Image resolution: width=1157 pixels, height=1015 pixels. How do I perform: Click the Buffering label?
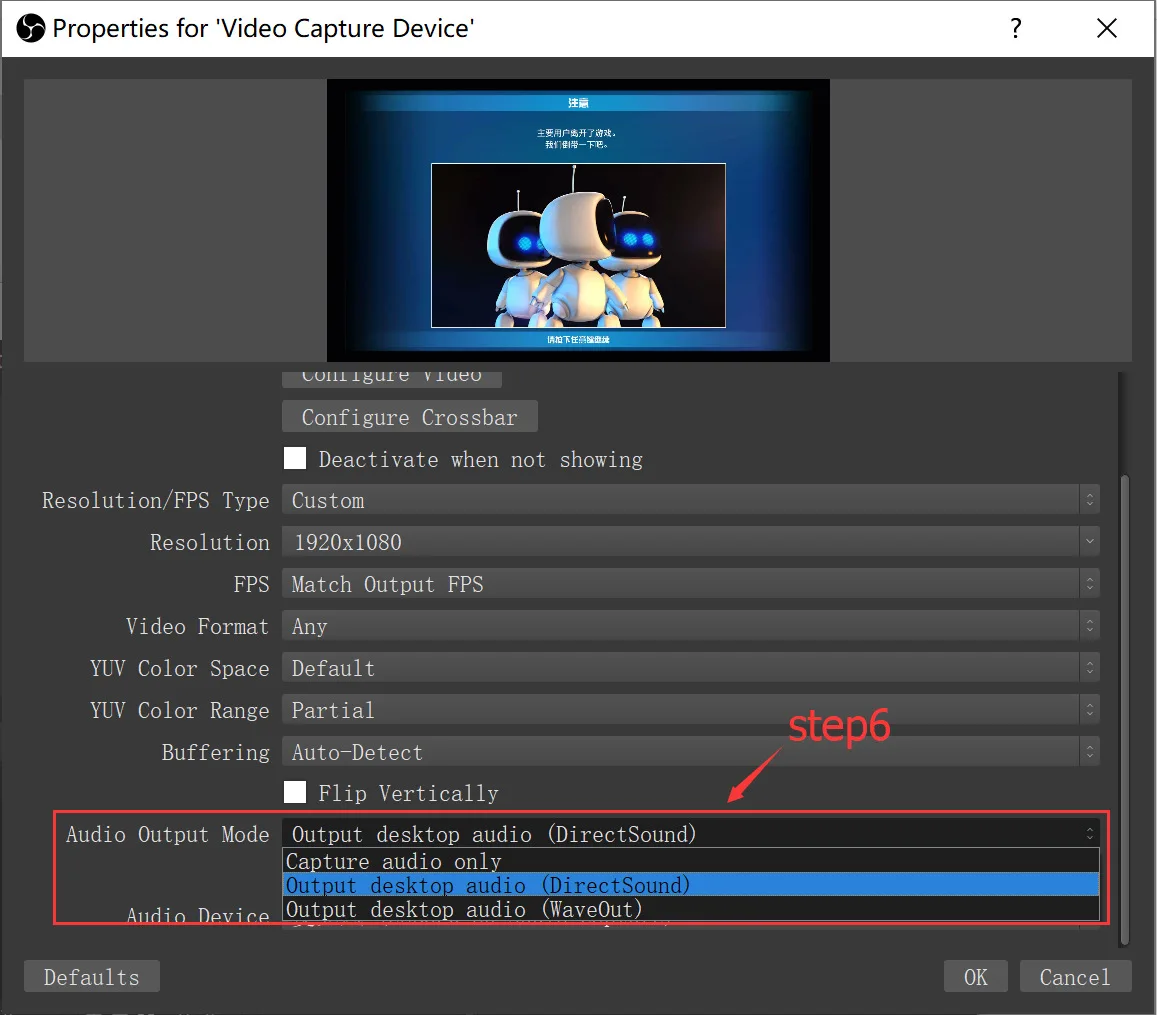215,752
